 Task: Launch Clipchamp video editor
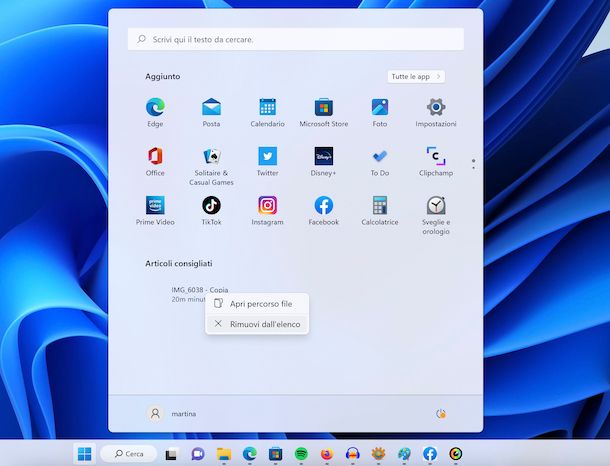click(x=436, y=161)
